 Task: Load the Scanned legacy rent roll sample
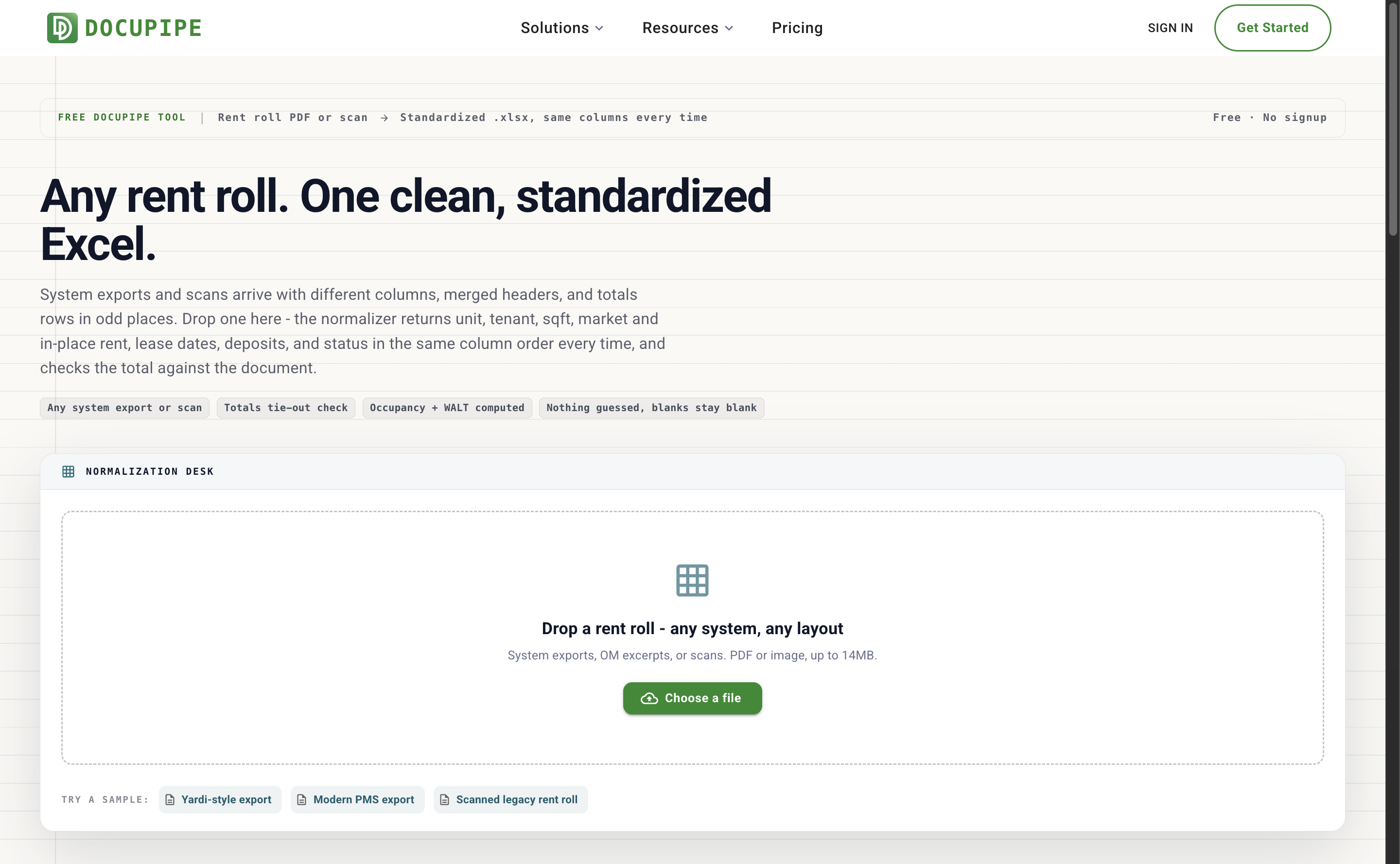pyautogui.click(x=510, y=799)
